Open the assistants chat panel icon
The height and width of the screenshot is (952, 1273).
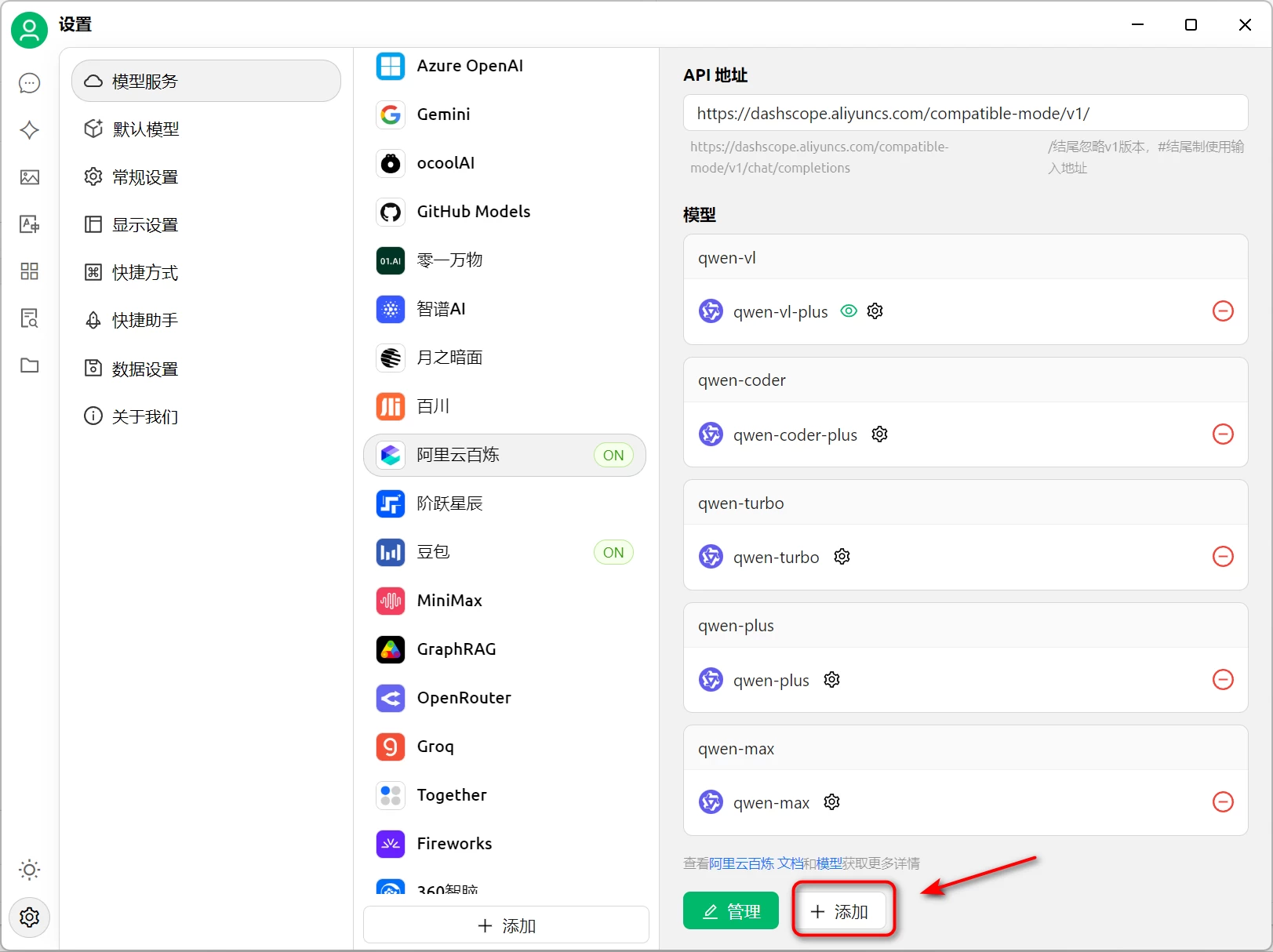[x=29, y=83]
